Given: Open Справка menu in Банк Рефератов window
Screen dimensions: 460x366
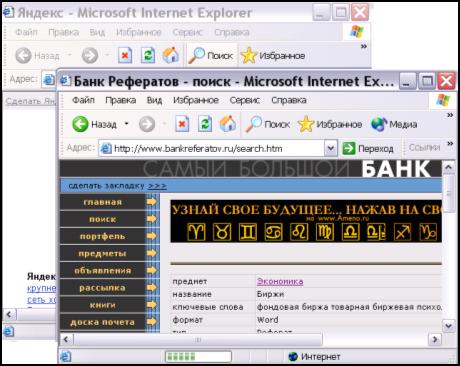Looking at the screenshot, I should point(289,100).
